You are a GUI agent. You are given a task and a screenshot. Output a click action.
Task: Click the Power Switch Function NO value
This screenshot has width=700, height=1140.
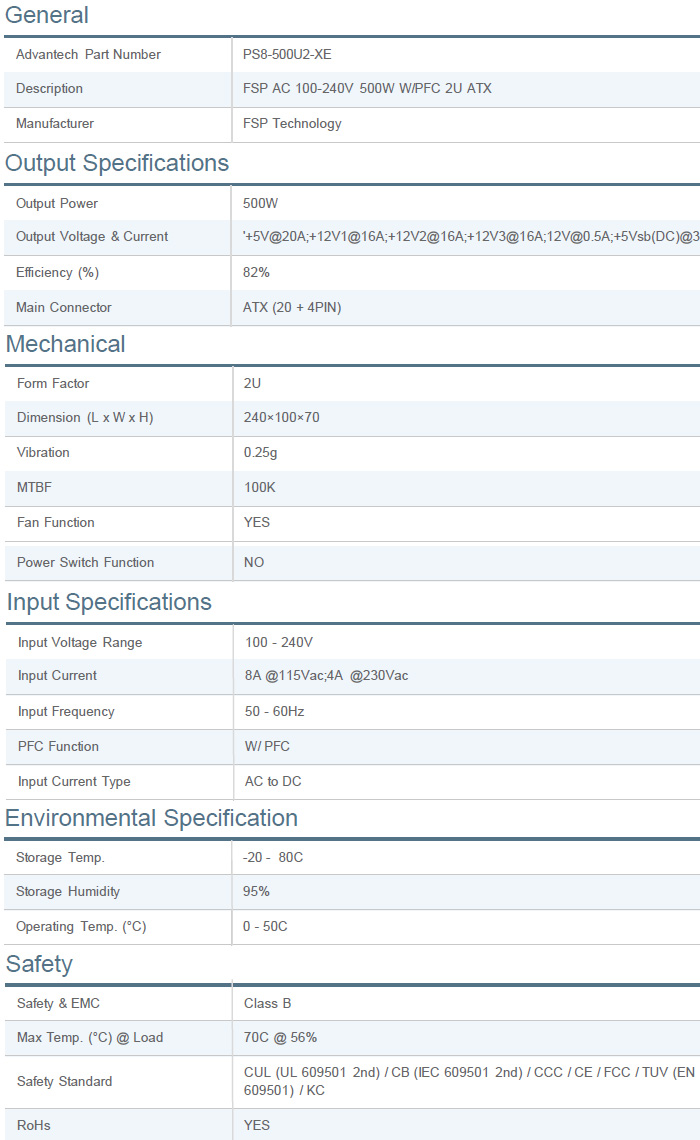pyautogui.click(x=254, y=562)
